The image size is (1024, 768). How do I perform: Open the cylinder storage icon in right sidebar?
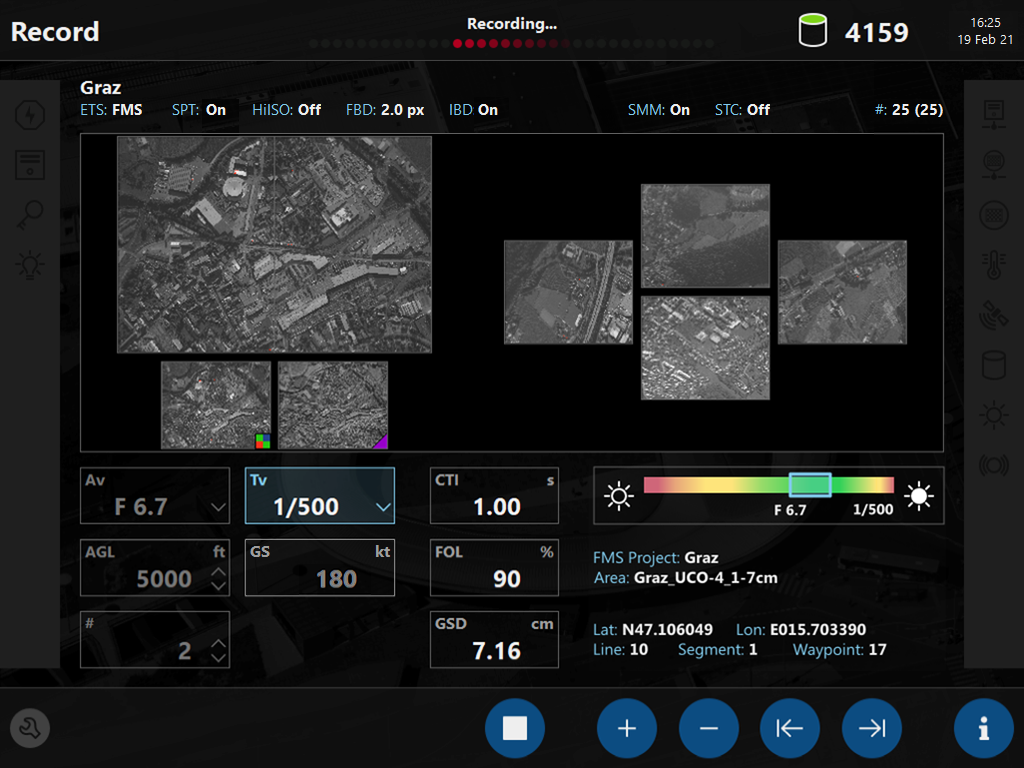click(x=994, y=365)
